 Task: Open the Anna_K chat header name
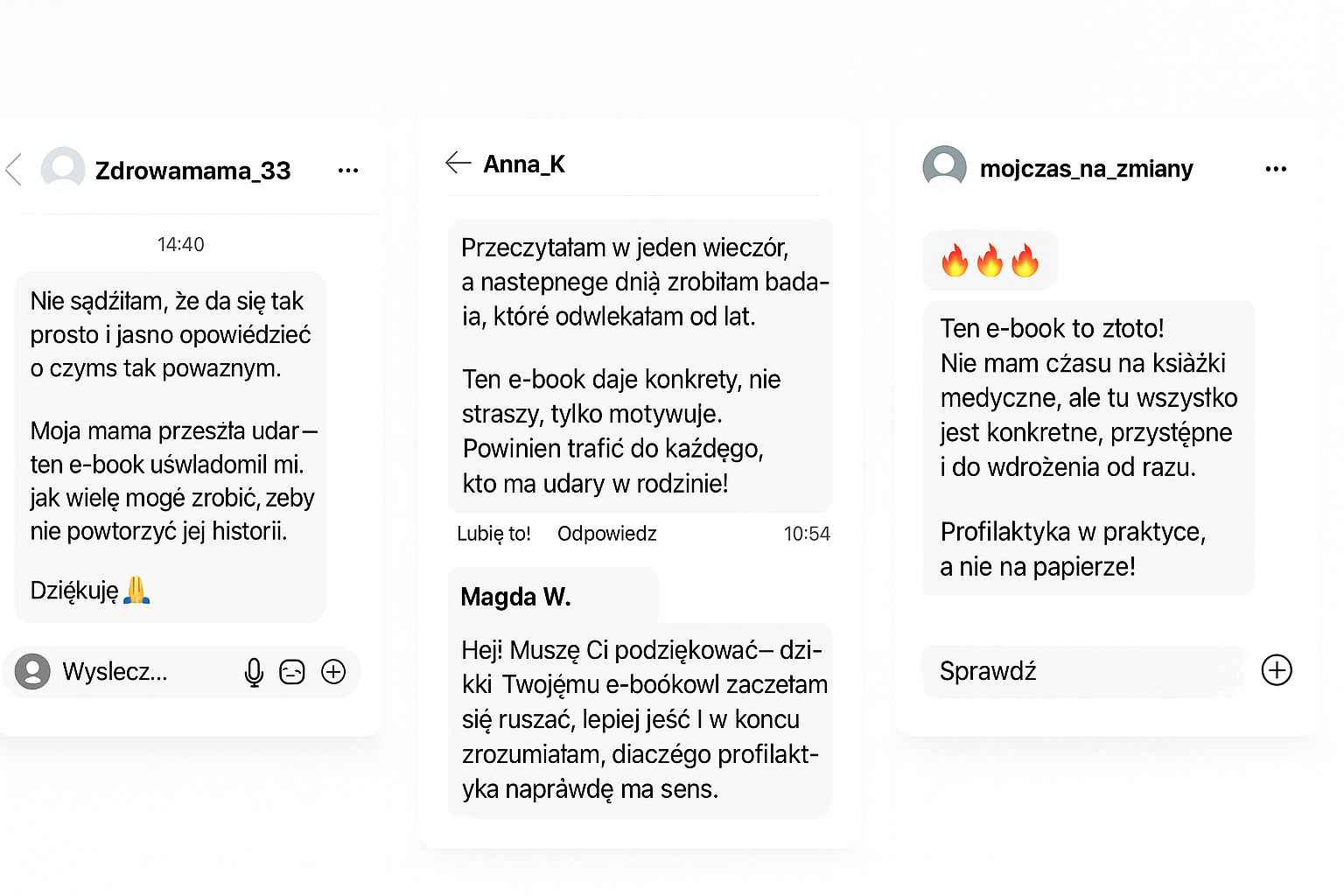[524, 164]
